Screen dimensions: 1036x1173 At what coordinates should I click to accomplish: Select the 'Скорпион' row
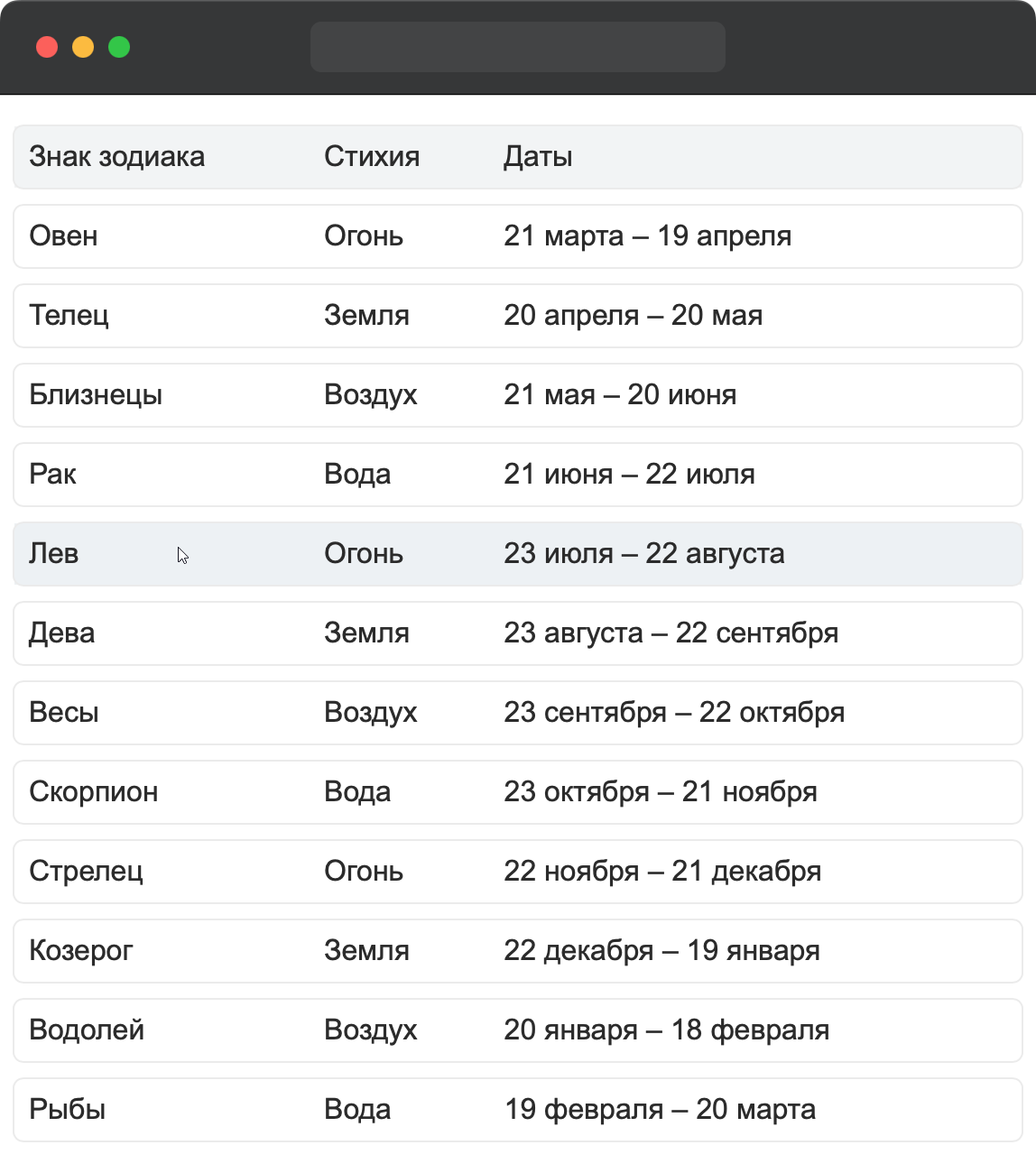(517, 792)
